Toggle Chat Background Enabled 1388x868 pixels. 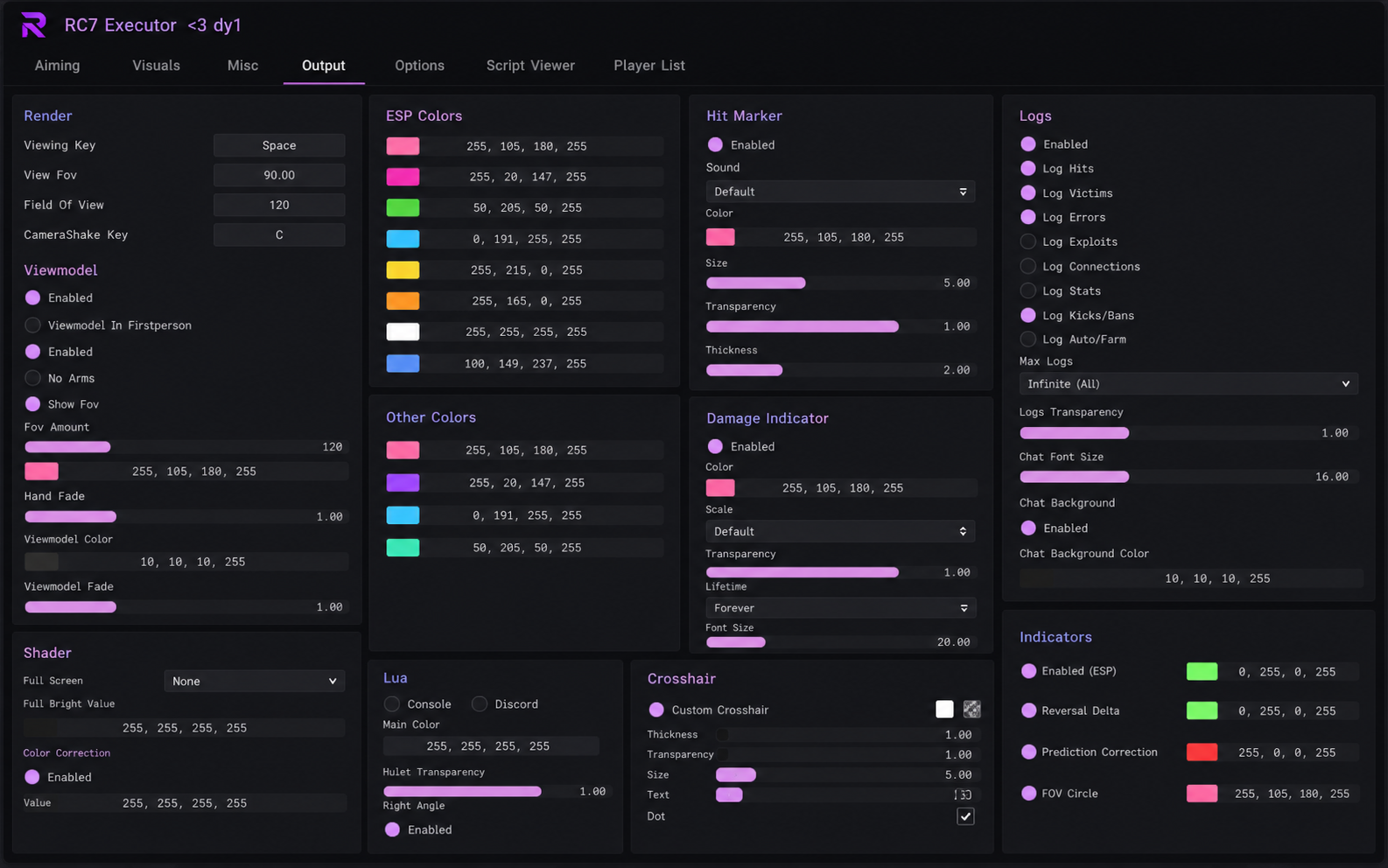pos(1028,528)
